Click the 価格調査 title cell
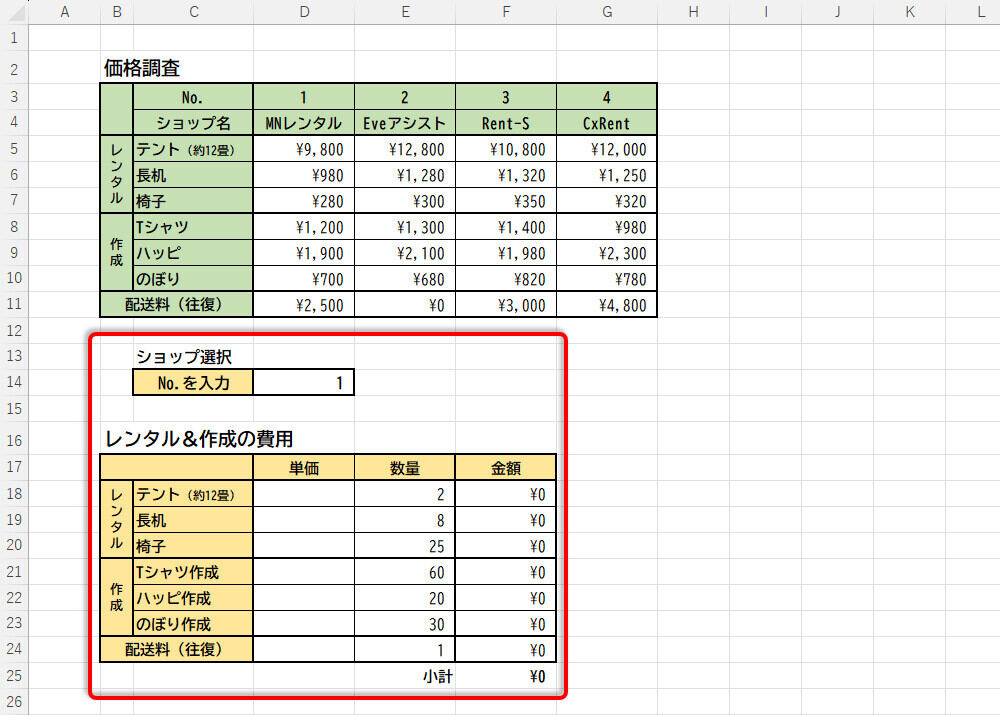This screenshot has width=1000, height=715. click(142, 69)
